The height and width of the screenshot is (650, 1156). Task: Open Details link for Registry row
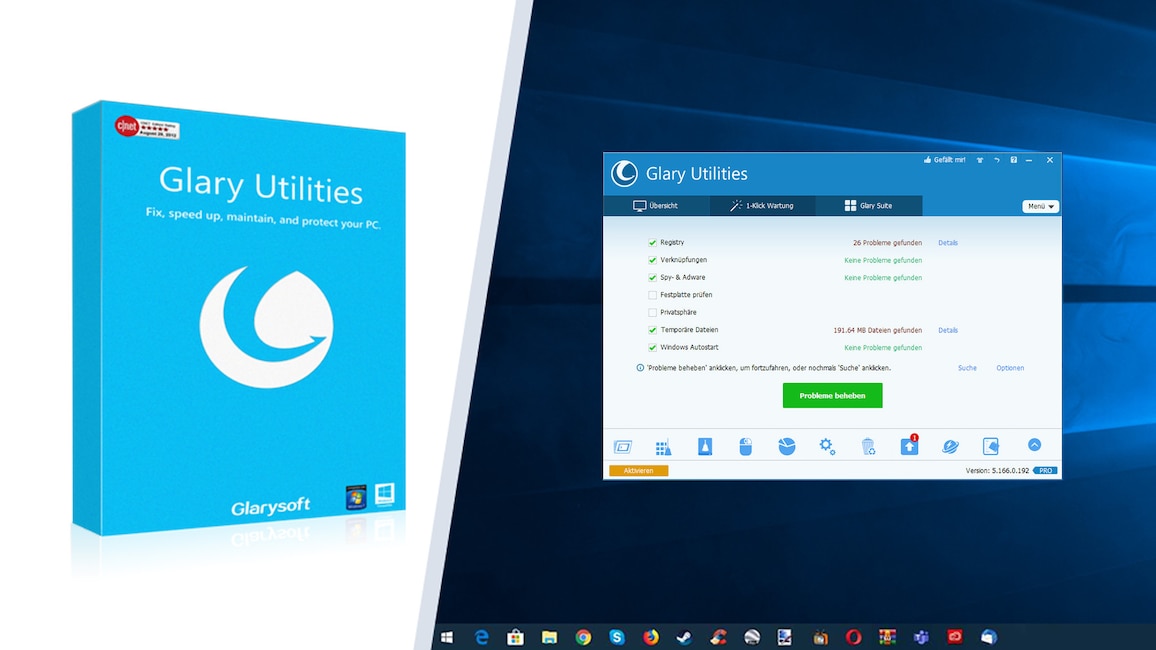click(948, 242)
